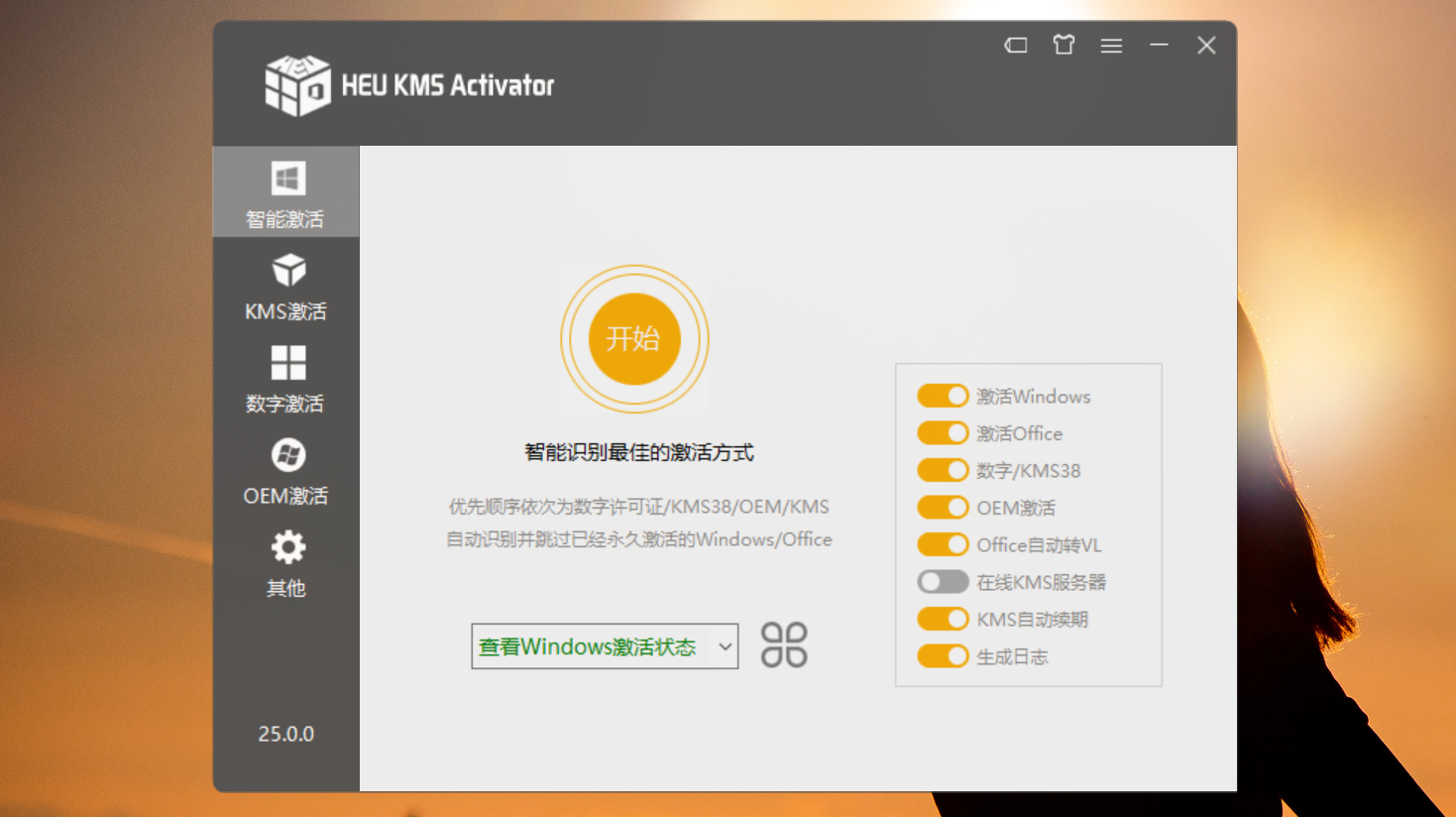Switch to the KMS激活 sidebar tab
Viewport: 1456px width, 817px height.
point(286,286)
